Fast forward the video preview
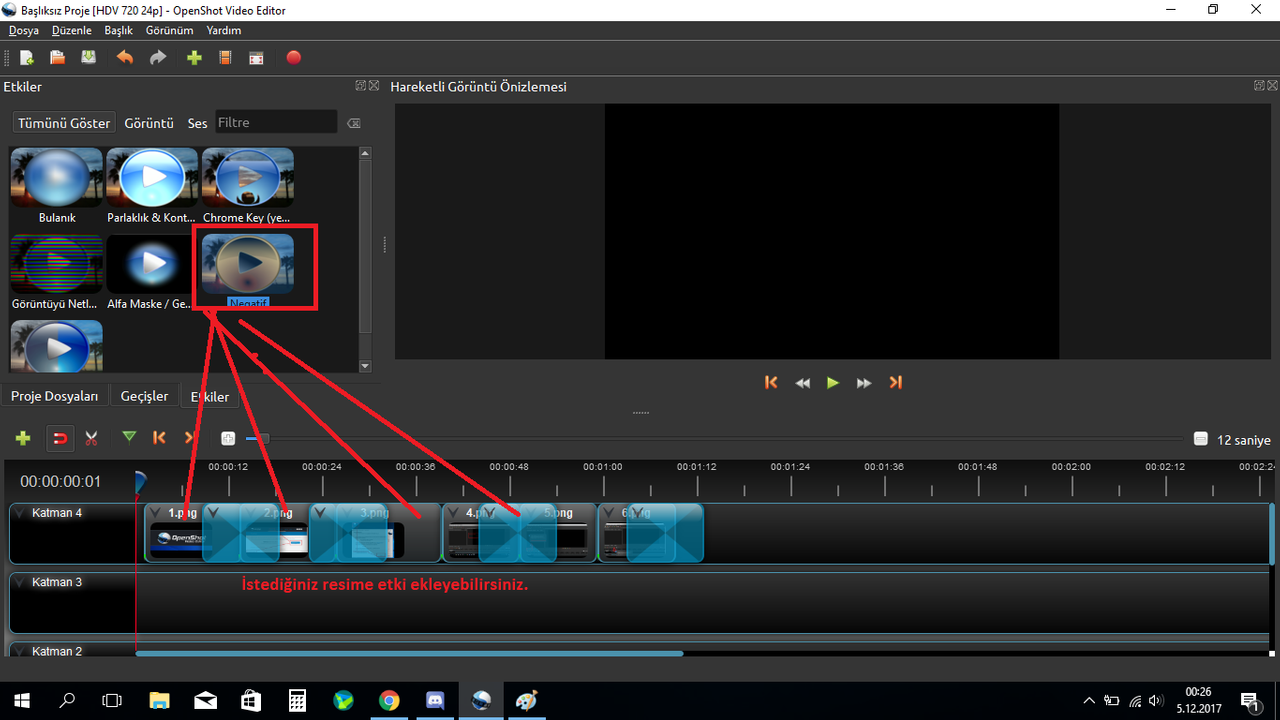The image size is (1280, 720). coord(864,382)
